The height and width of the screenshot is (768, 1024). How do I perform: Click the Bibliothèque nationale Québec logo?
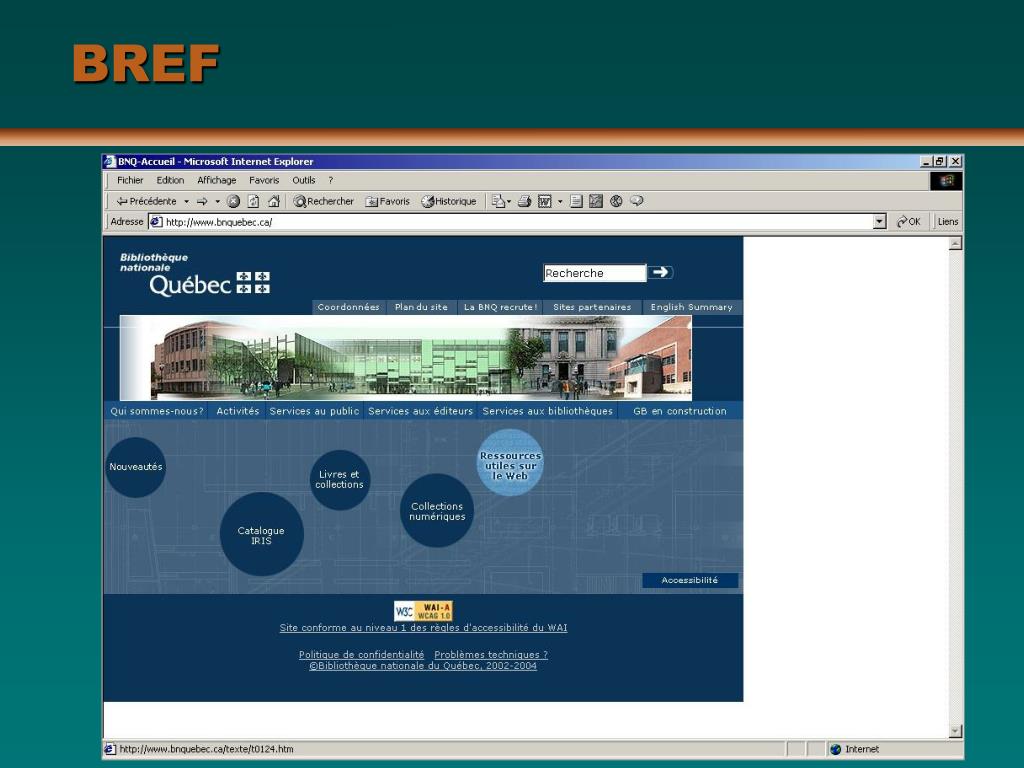pos(195,274)
